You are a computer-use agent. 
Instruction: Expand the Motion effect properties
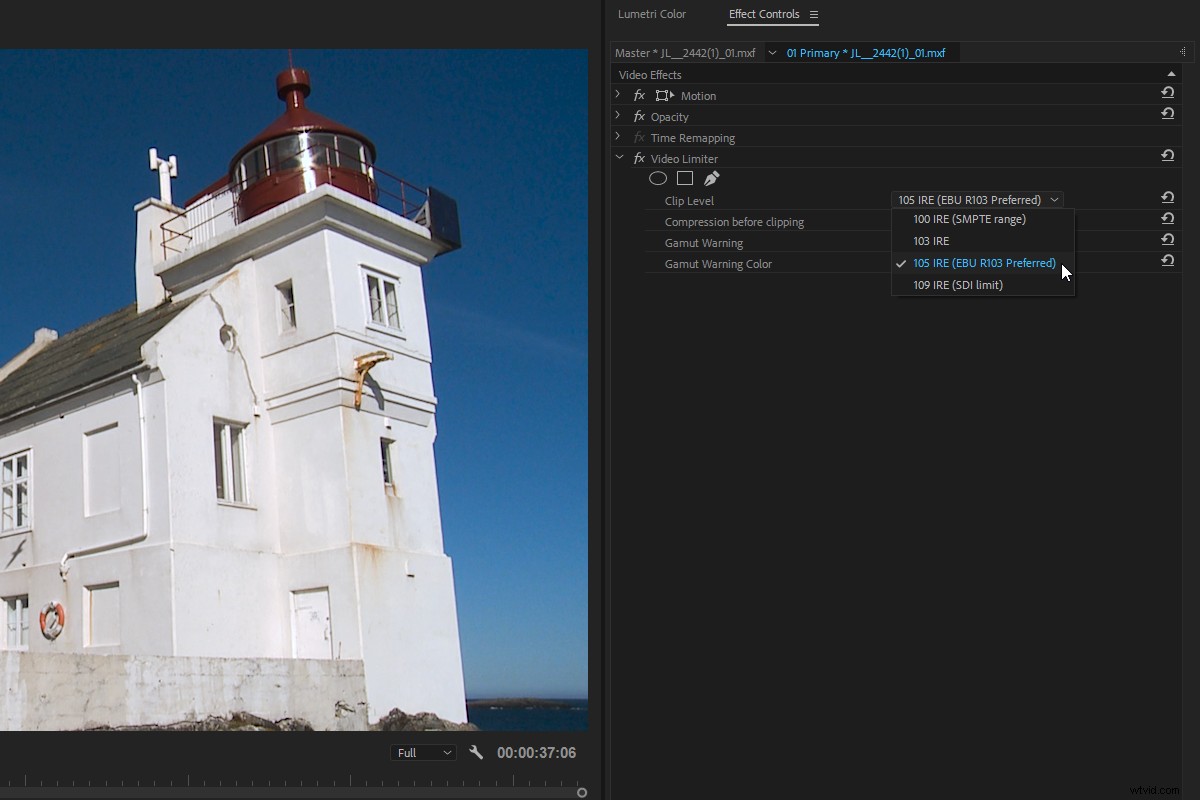pyautogui.click(x=618, y=95)
